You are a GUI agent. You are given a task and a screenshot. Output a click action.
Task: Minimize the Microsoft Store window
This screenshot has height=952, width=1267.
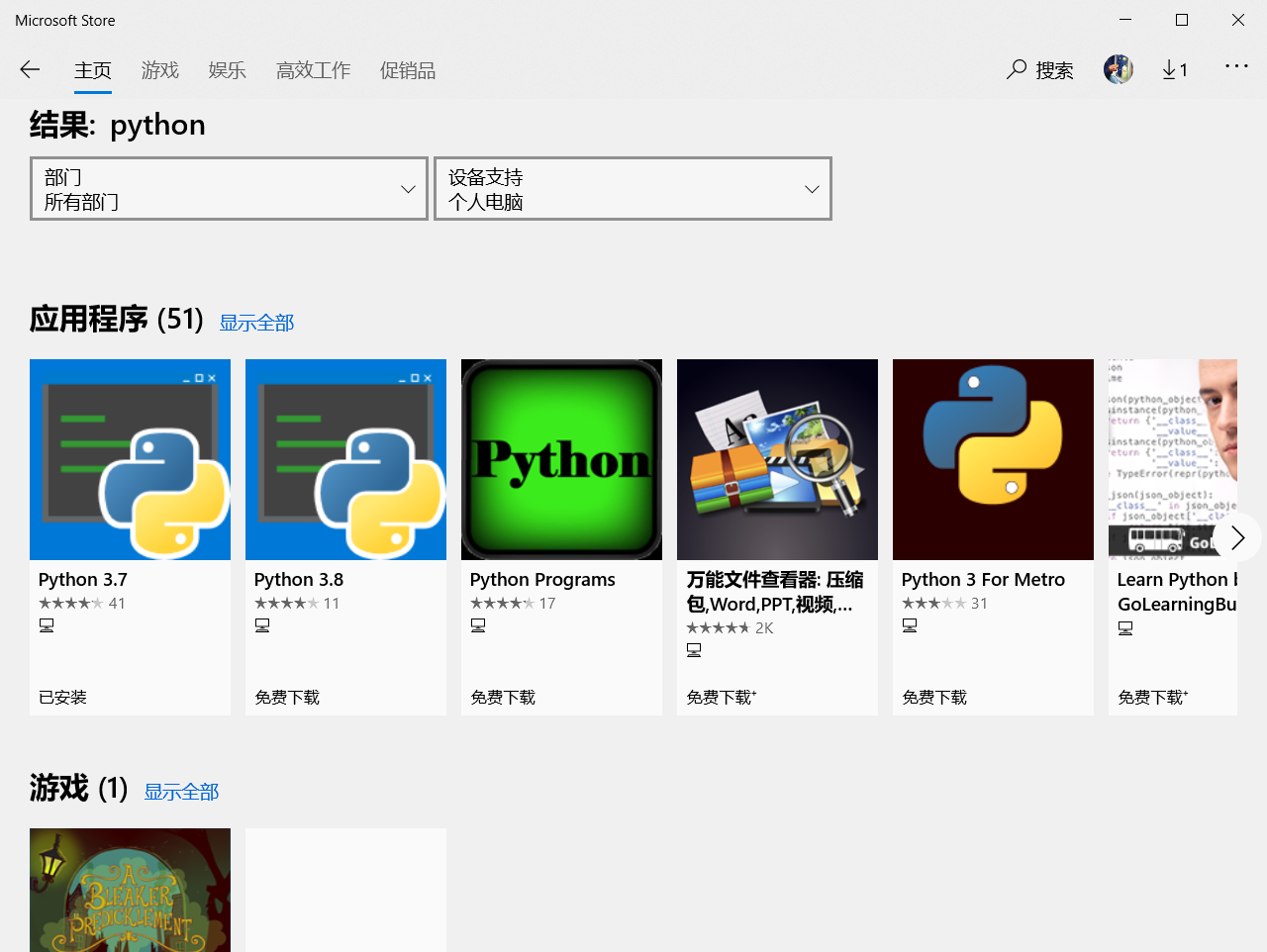tap(1125, 20)
